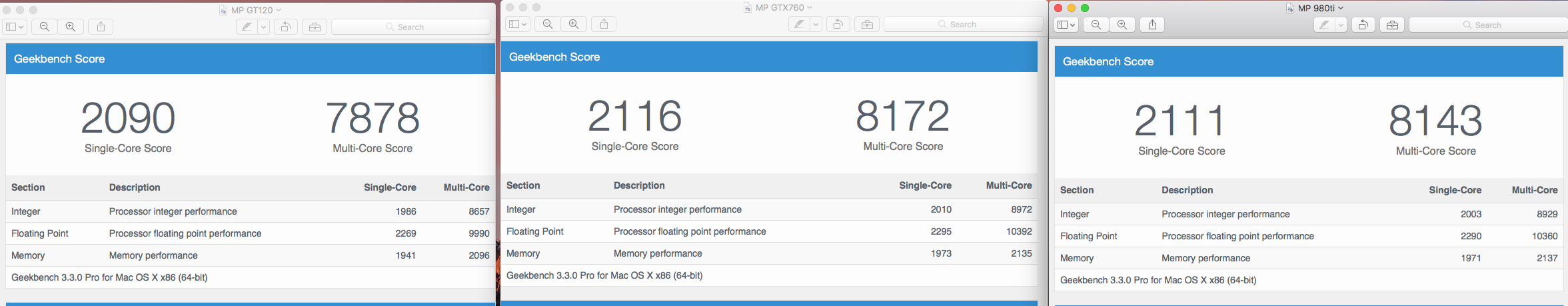Click Search field in MP 980ti window
This screenshot has width=1568, height=306.
pos(1488,25)
